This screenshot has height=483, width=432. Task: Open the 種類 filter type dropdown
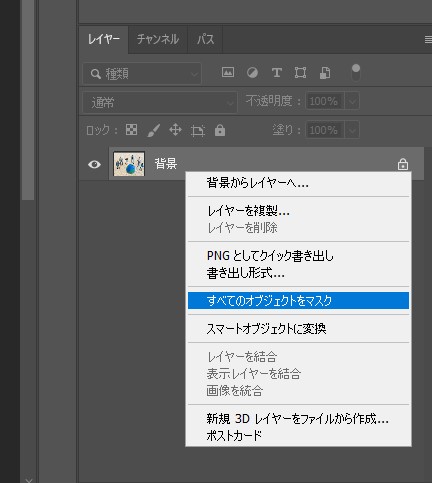click(142, 74)
